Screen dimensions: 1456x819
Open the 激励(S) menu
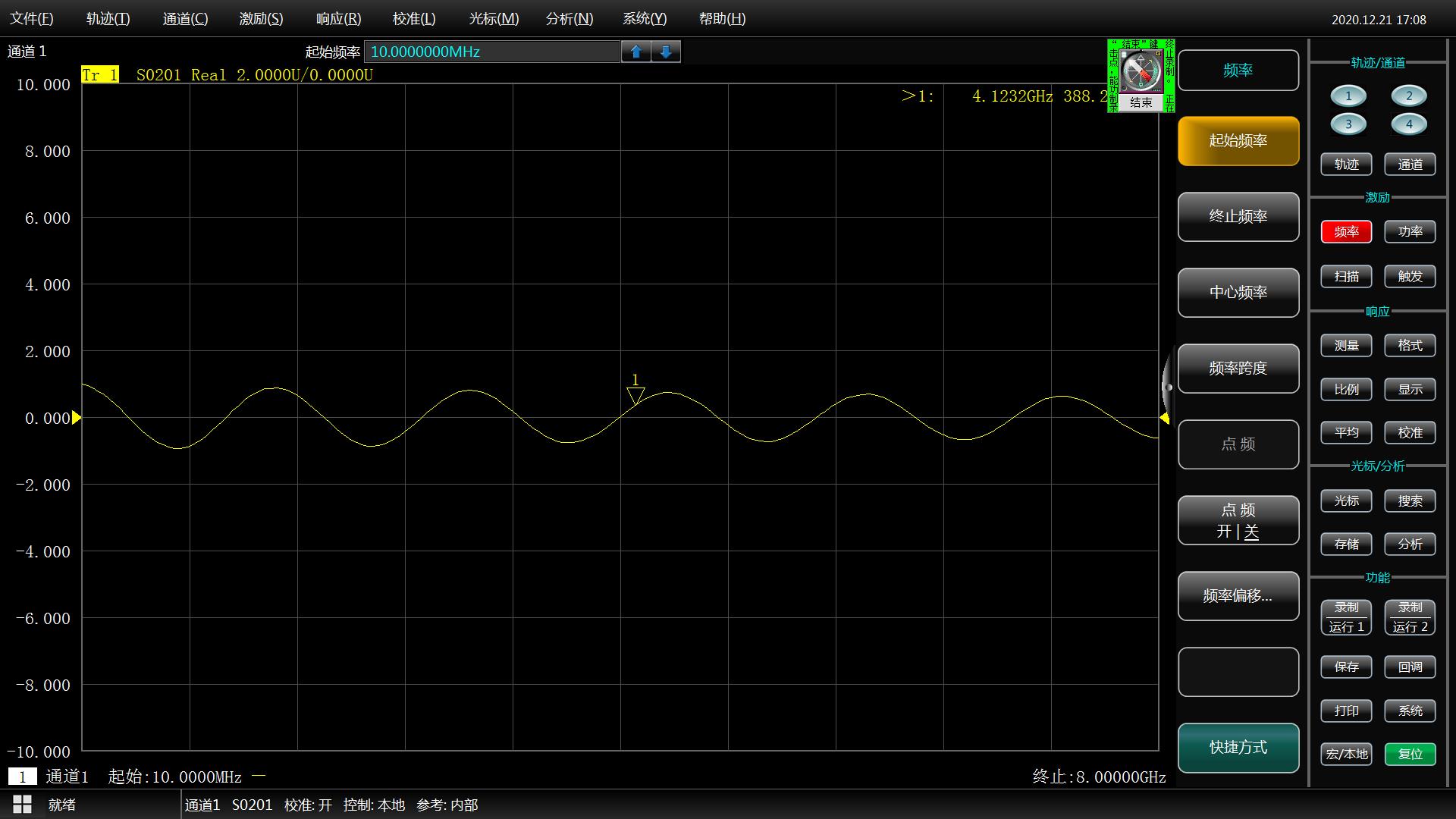[x=262, y=19]
